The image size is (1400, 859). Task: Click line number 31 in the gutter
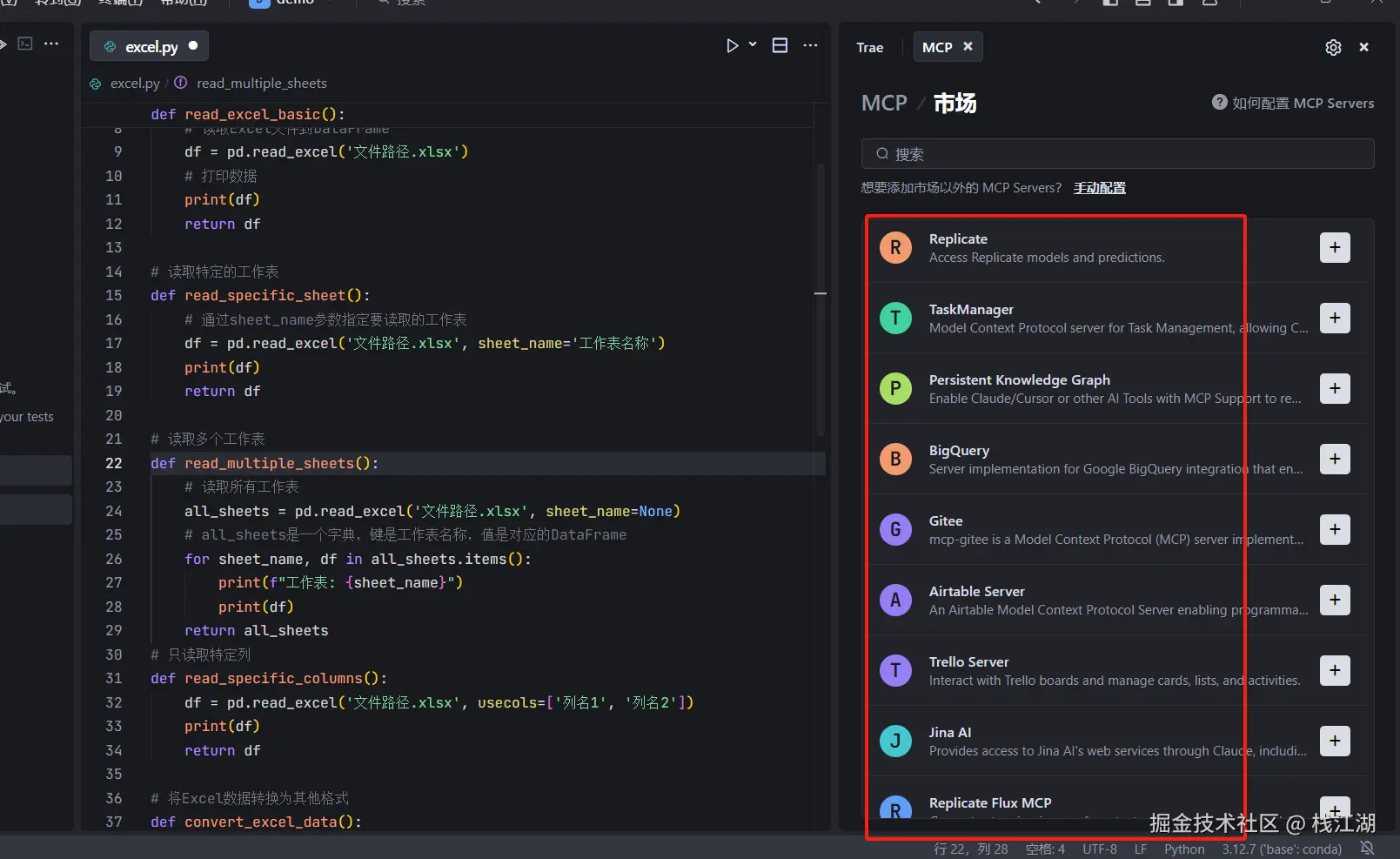114,678
